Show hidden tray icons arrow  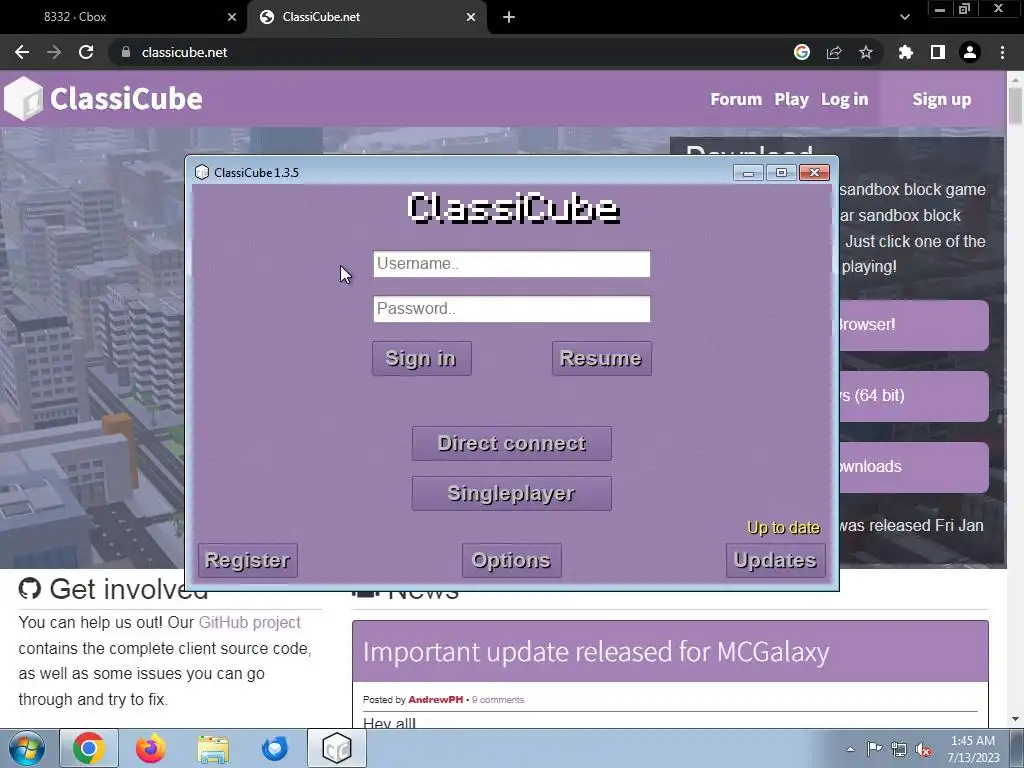[x=850, y=749]
